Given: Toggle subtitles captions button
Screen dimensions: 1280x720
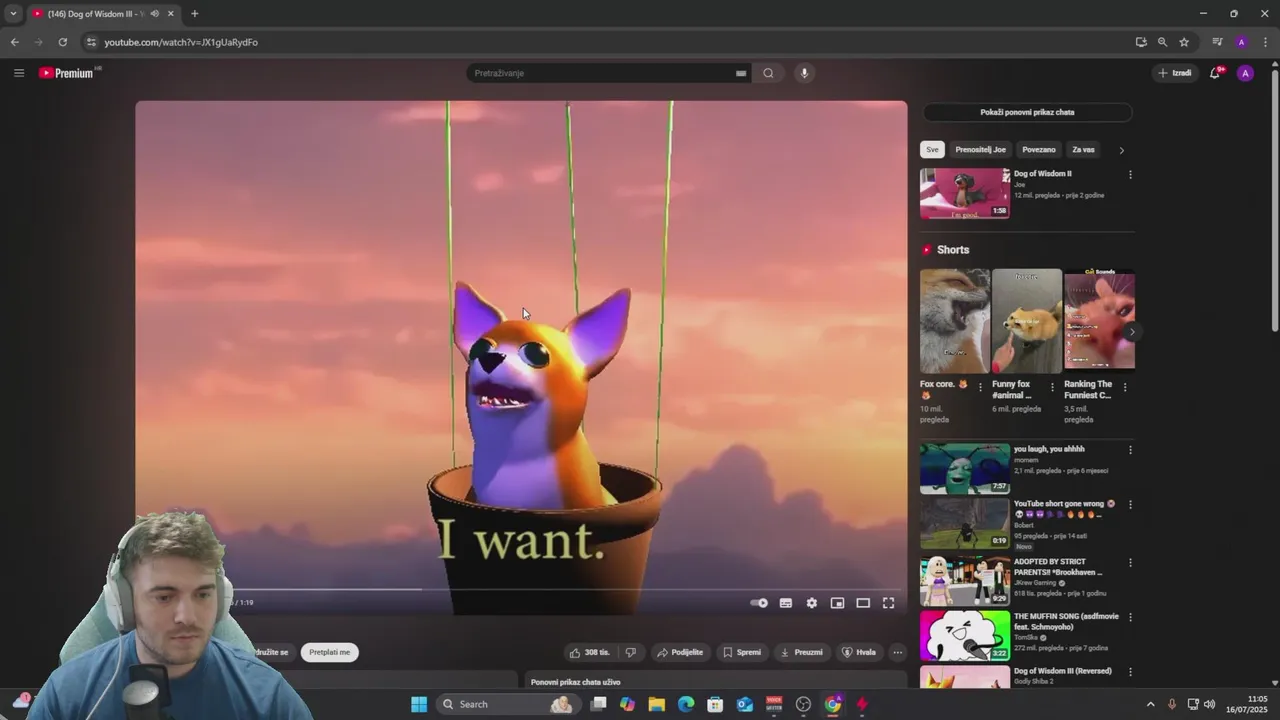Looking at the screenshot, I should click(786, 603).
